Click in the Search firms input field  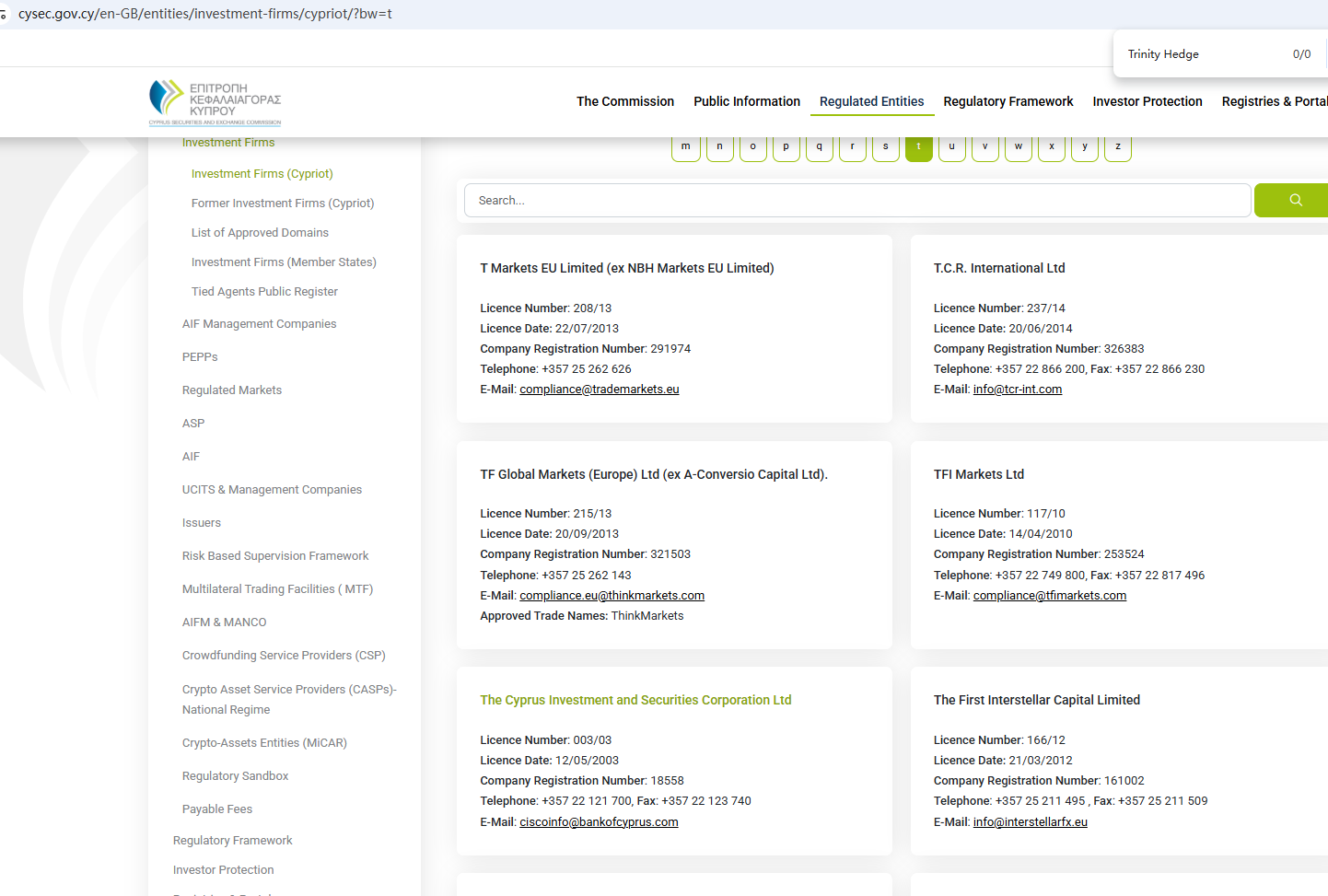point(856,200)
